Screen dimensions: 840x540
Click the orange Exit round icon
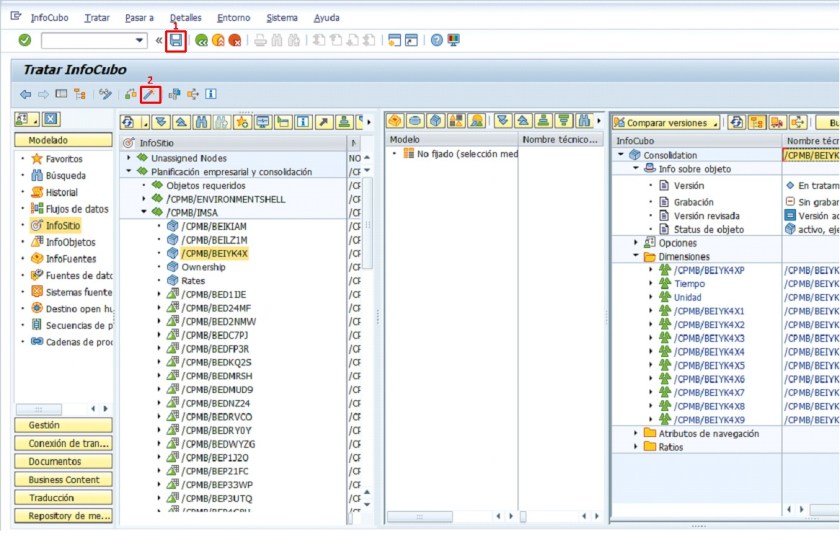pos(218,40)
